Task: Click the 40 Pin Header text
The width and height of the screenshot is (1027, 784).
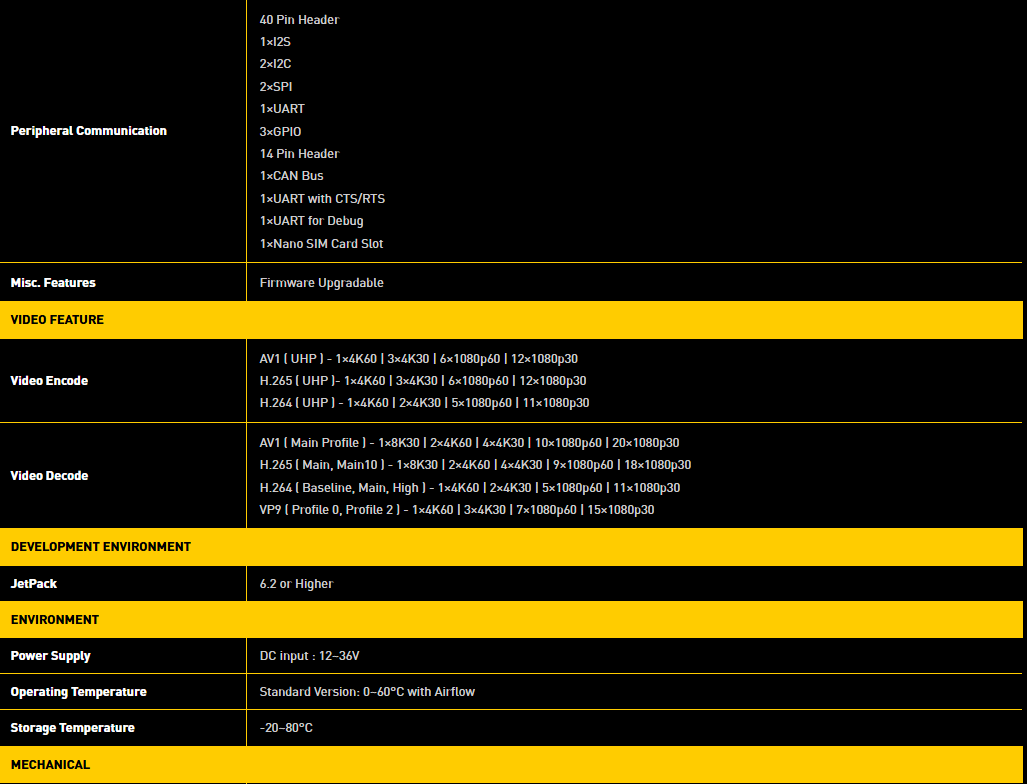Action: [x=299, y=20]
